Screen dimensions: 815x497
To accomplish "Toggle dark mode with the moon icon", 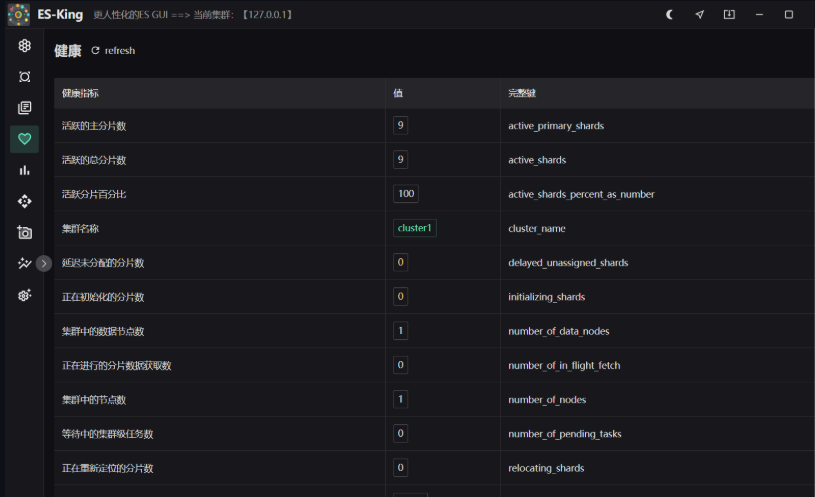I will tap(669, 15).
